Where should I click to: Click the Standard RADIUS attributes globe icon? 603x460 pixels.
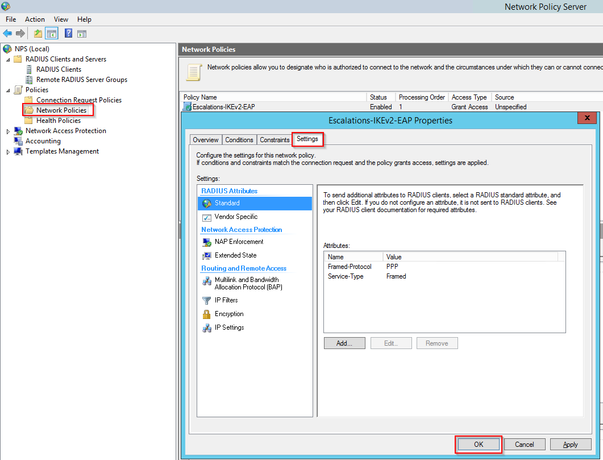tap(207, 203)
